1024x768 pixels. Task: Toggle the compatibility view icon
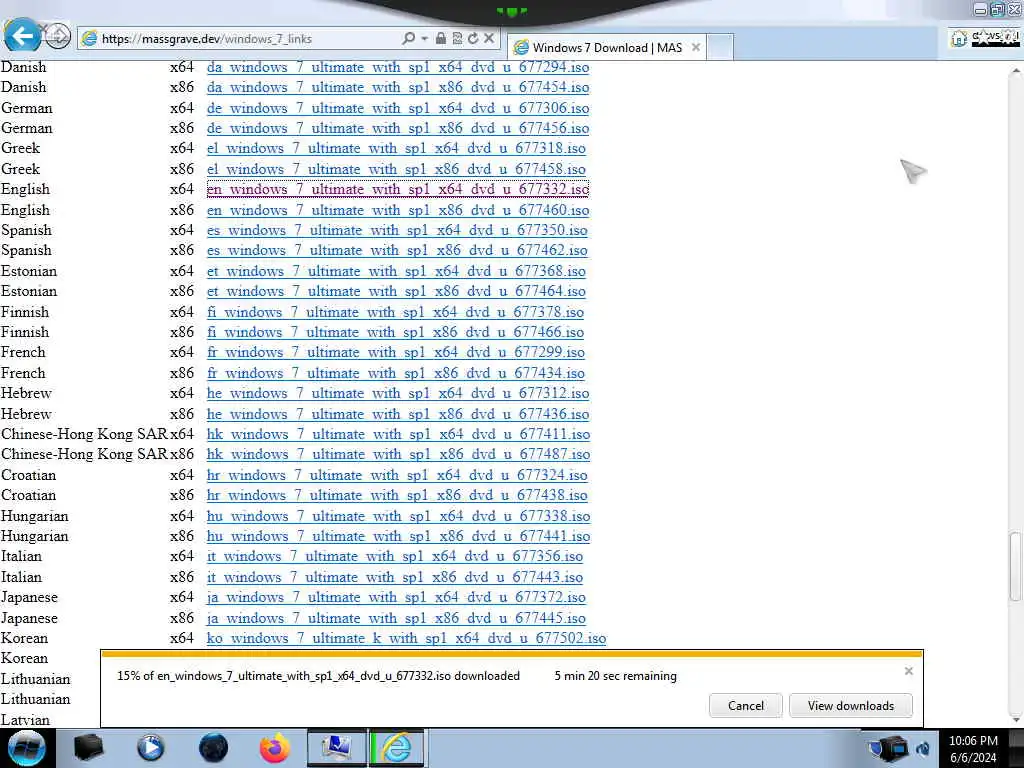click(x=457, y=39)
